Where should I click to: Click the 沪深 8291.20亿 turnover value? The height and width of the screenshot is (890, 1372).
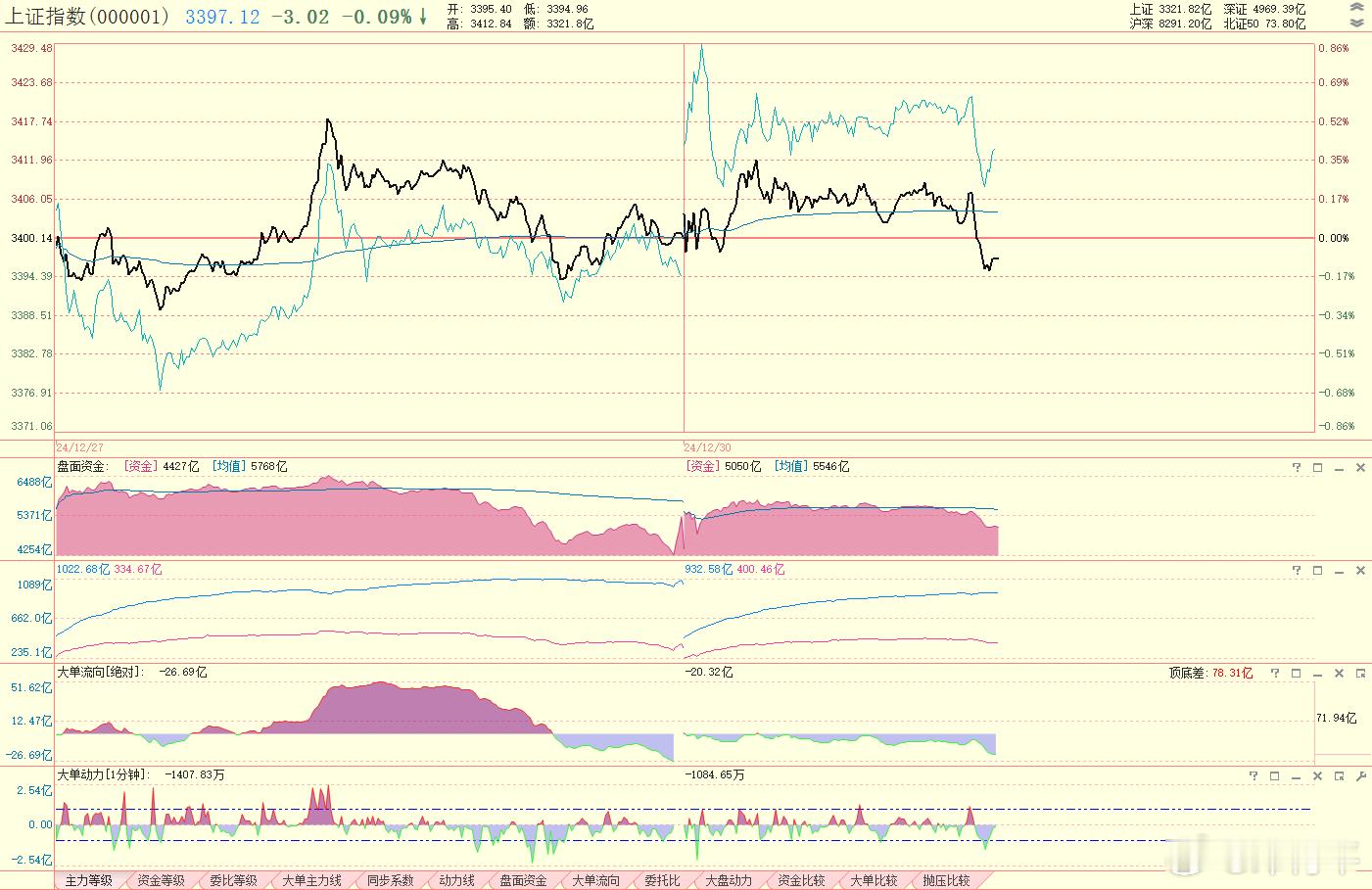1170,23
